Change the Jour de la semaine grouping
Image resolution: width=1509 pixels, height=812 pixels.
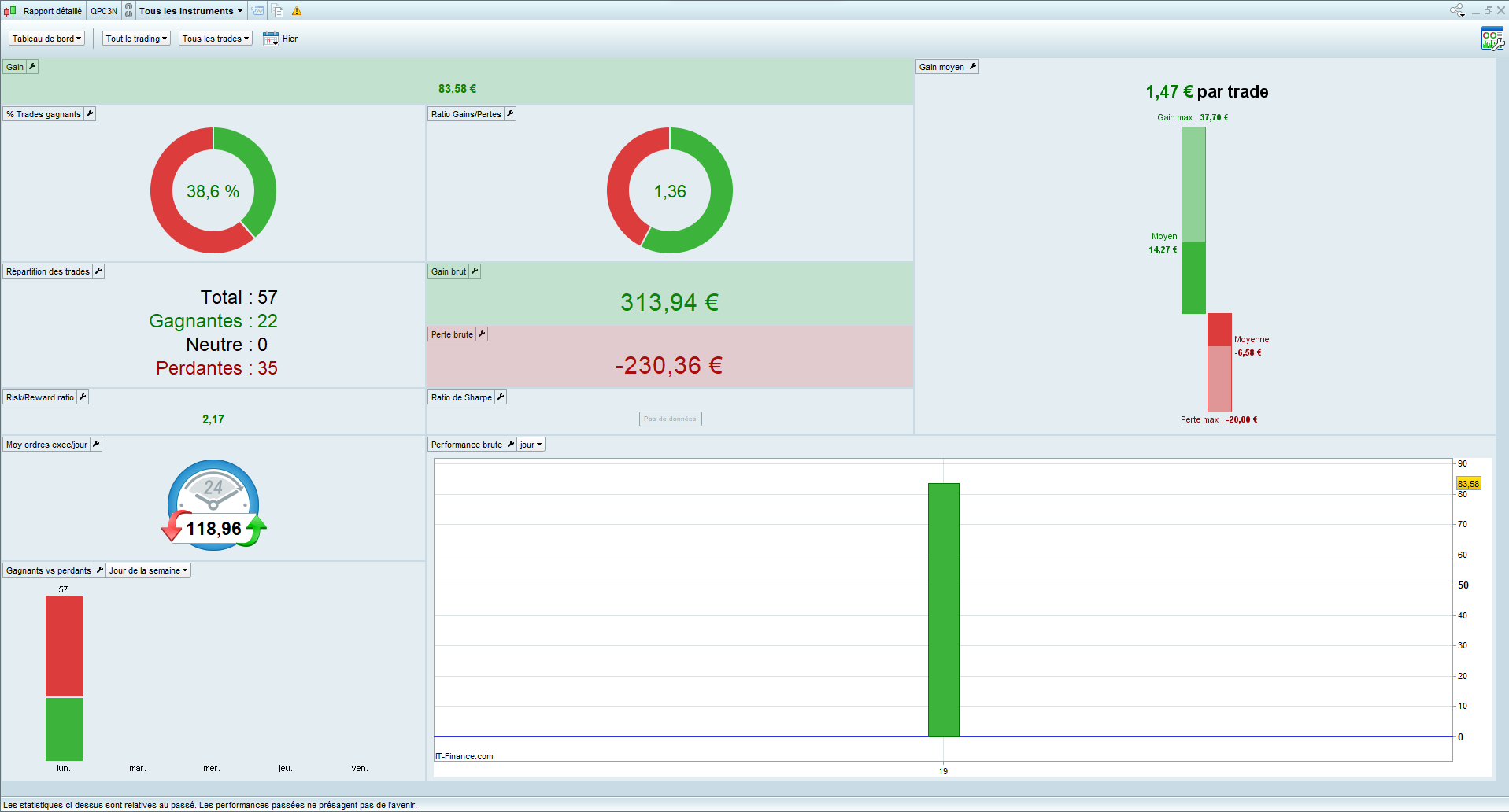pos(149,570)
